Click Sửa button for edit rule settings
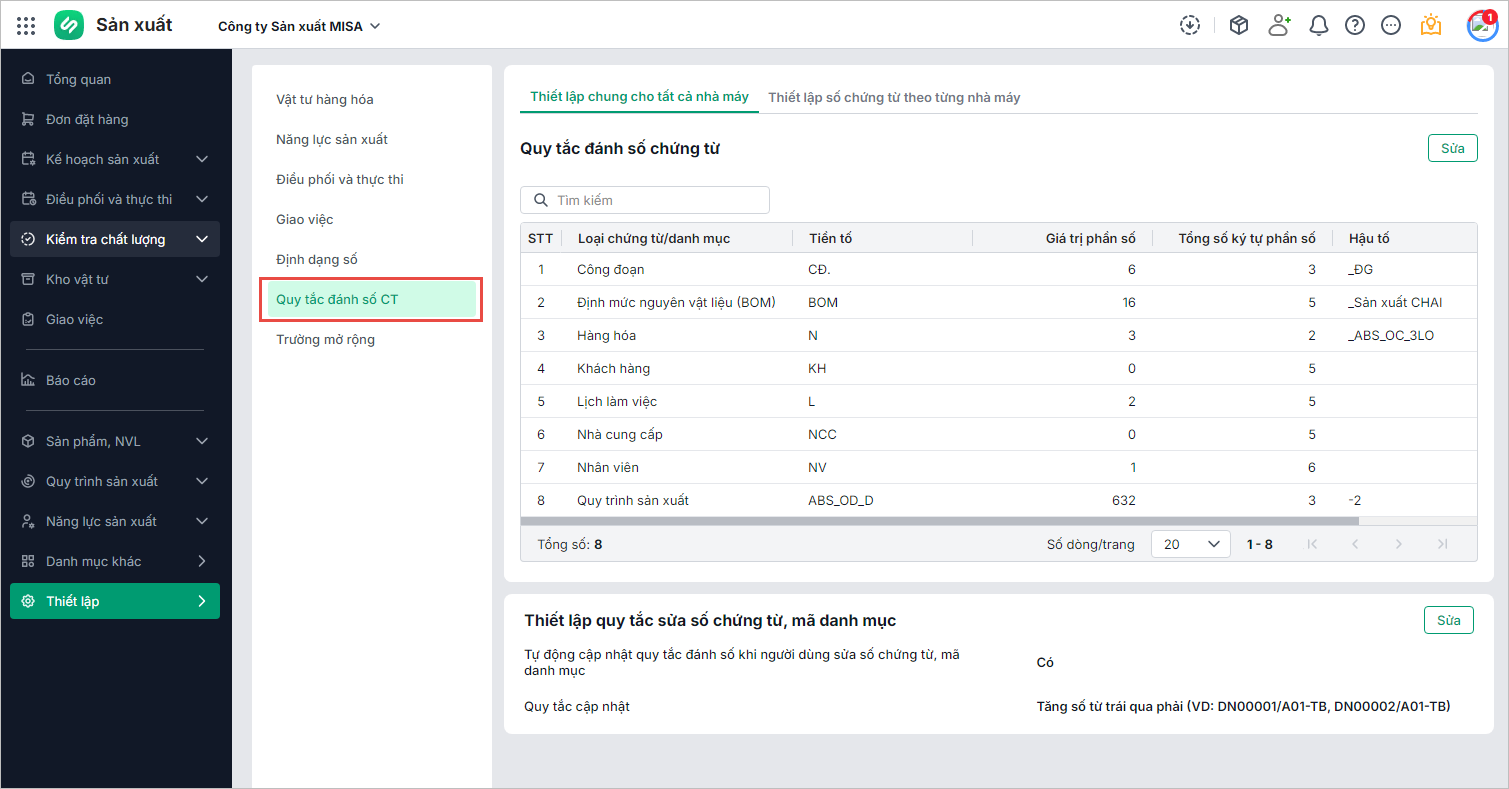1509x789 pixels. [1448, 620]
